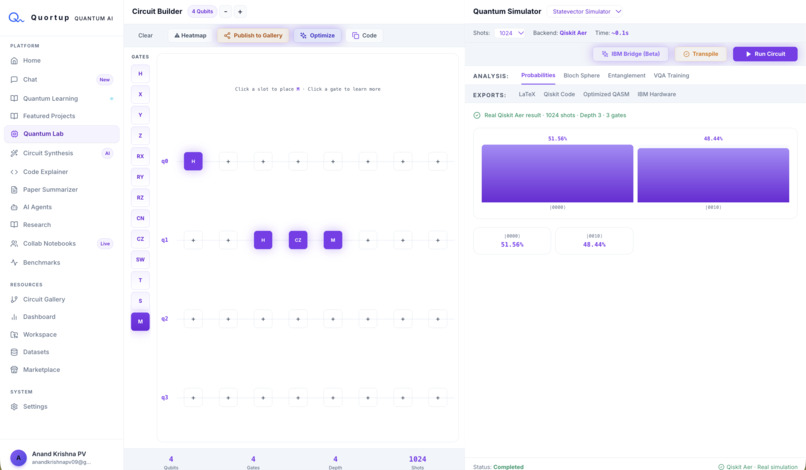Select the X gate from palette

(x=140, y=95)
